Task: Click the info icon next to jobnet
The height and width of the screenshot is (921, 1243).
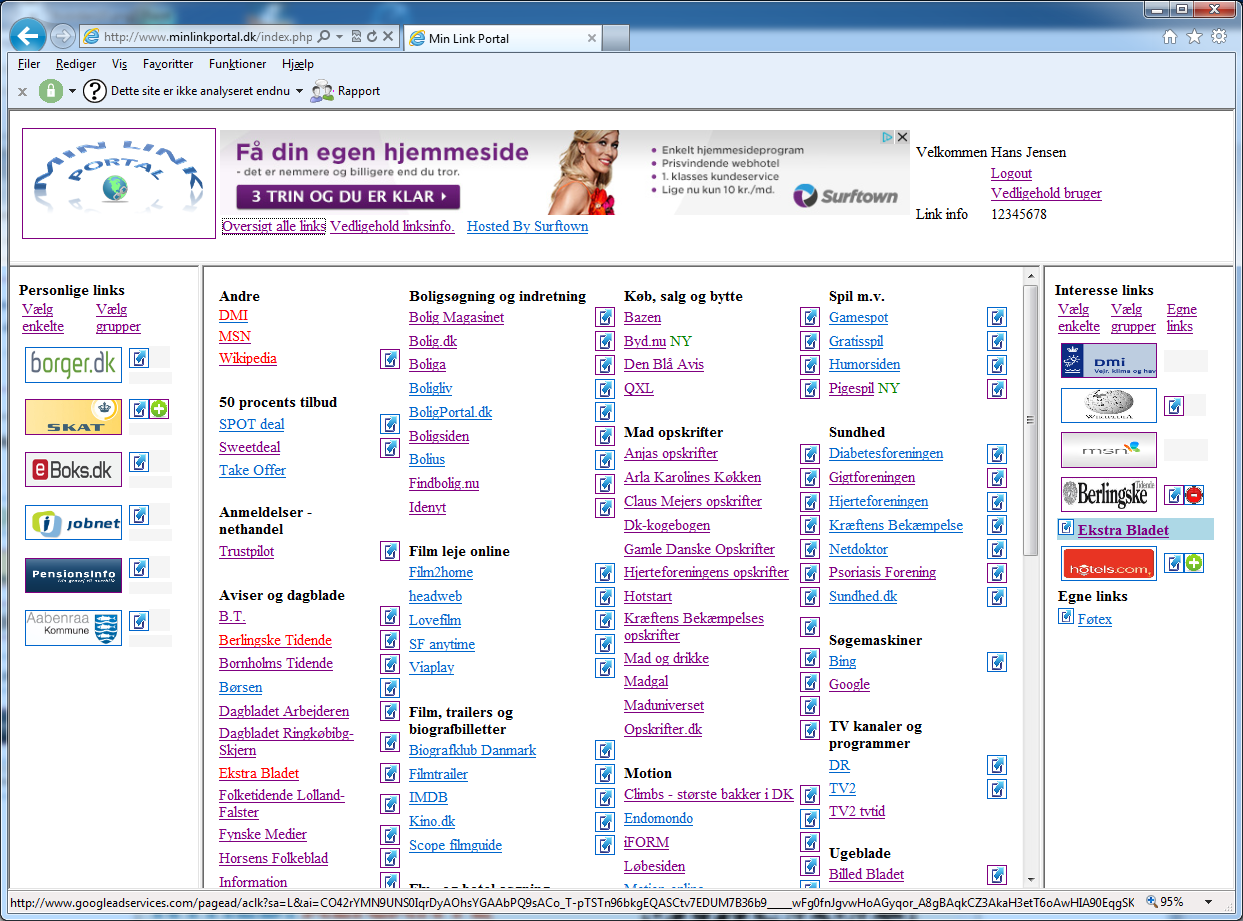Action: click(x=139, y=515)
